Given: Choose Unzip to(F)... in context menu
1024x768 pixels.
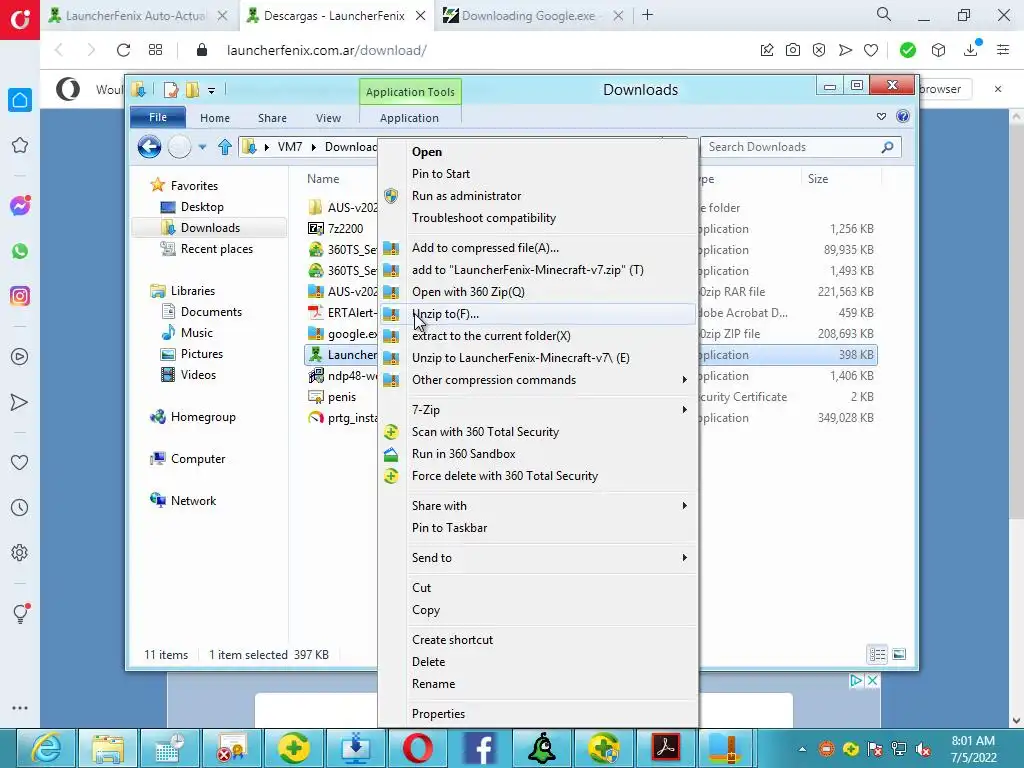Looking at the screenshot, I should click(537, 314).
